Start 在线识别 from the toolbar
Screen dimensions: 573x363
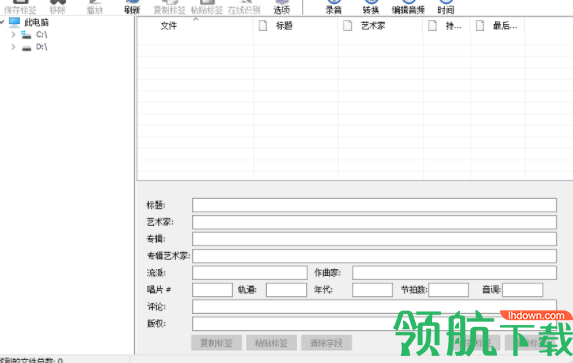coord(244,7)
